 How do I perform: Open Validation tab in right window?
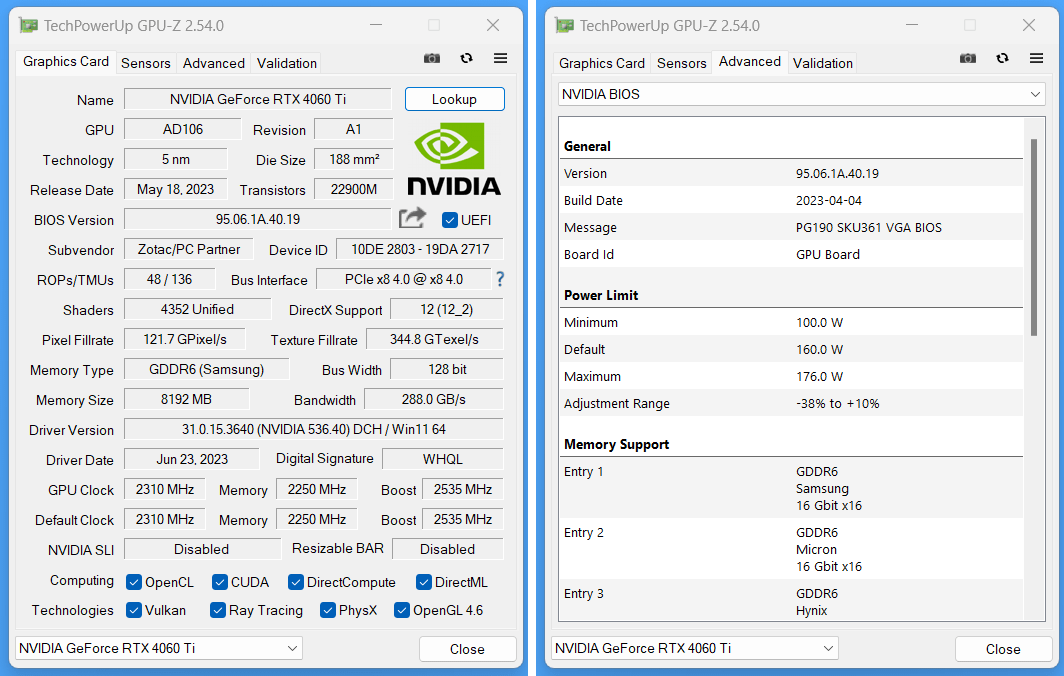[822, 63]
